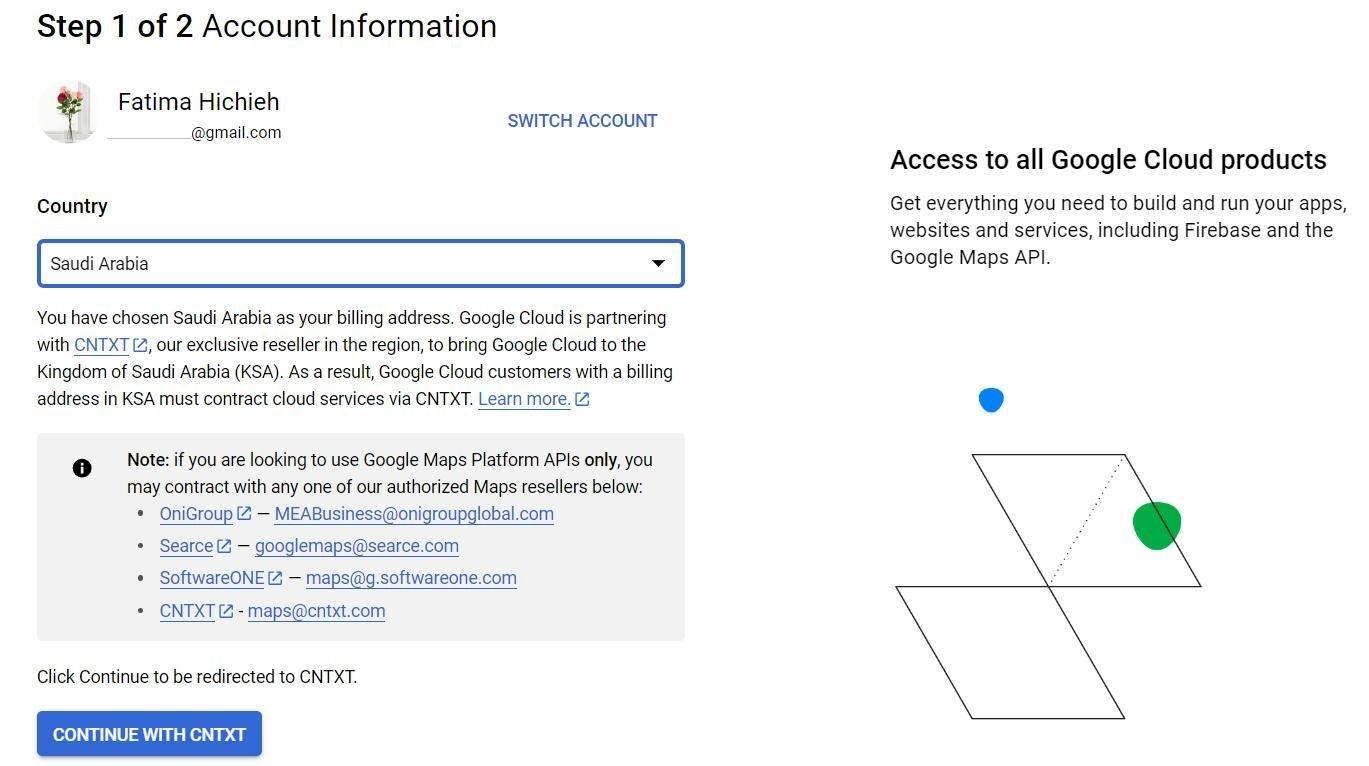This screenshot has width=1369, height=766.
Task: Open the Searce reseller link
Action: (187, 546)
